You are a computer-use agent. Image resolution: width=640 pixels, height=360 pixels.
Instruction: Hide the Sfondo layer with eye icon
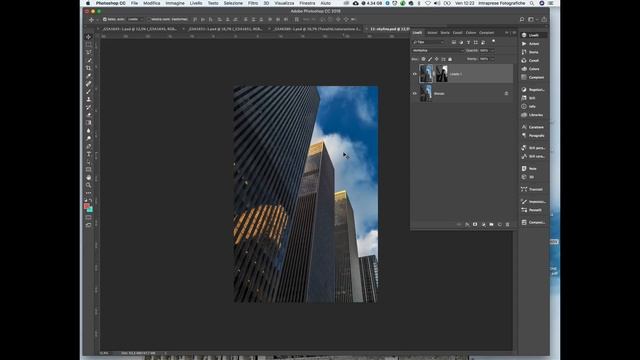coord(415,93)
